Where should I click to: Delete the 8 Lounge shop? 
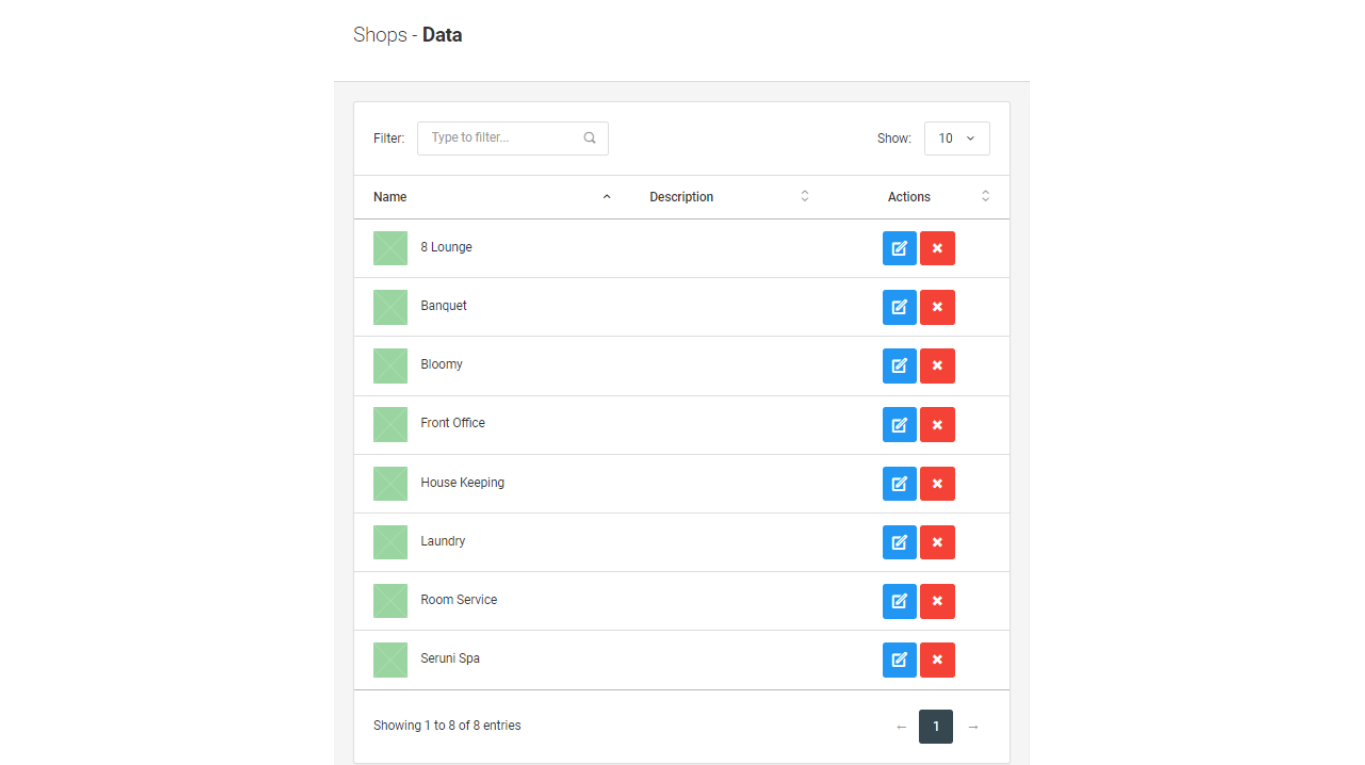point(937,248)
